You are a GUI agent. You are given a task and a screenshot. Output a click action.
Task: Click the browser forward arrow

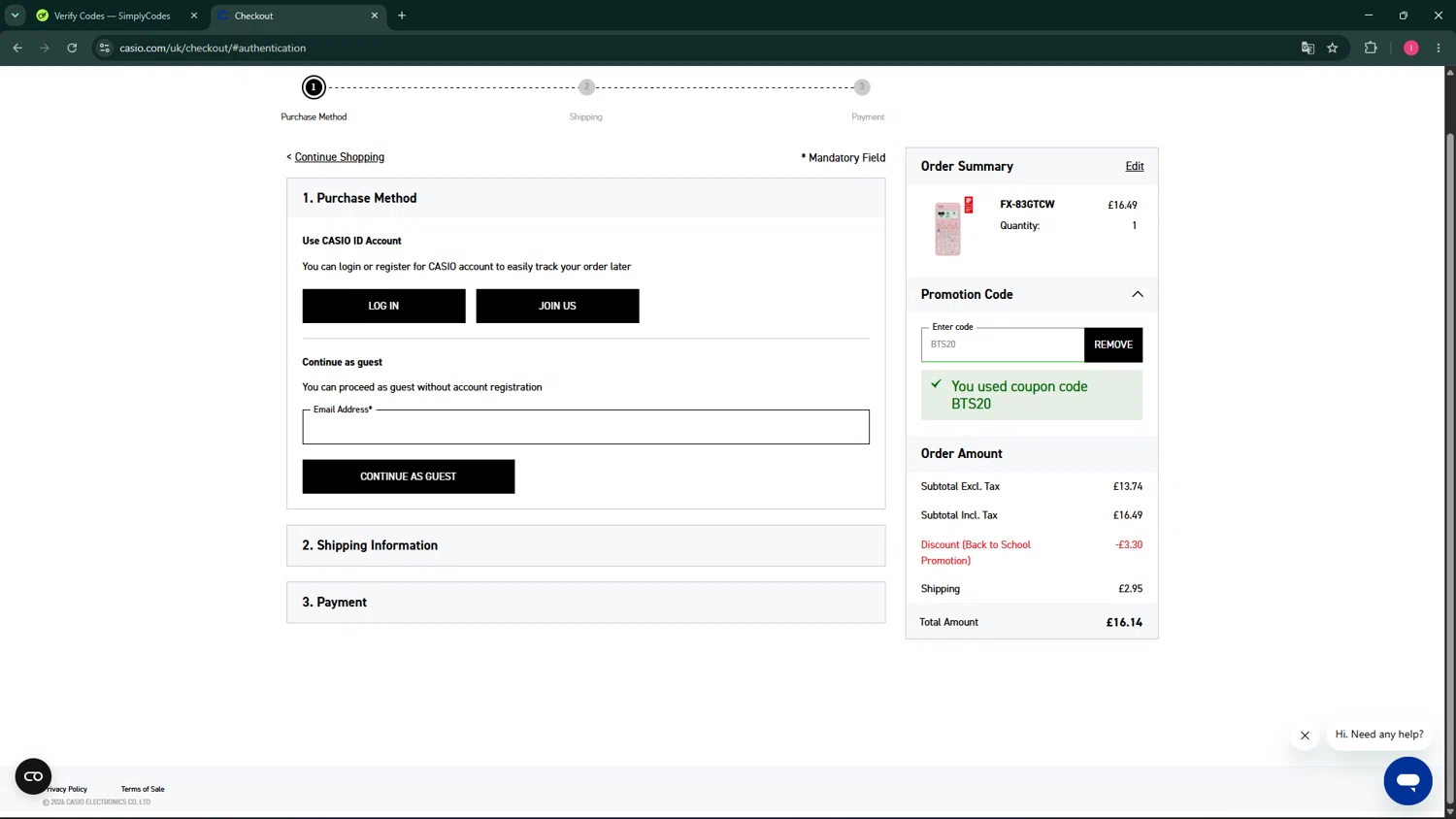pyautogui.click(x=45, y=48)
